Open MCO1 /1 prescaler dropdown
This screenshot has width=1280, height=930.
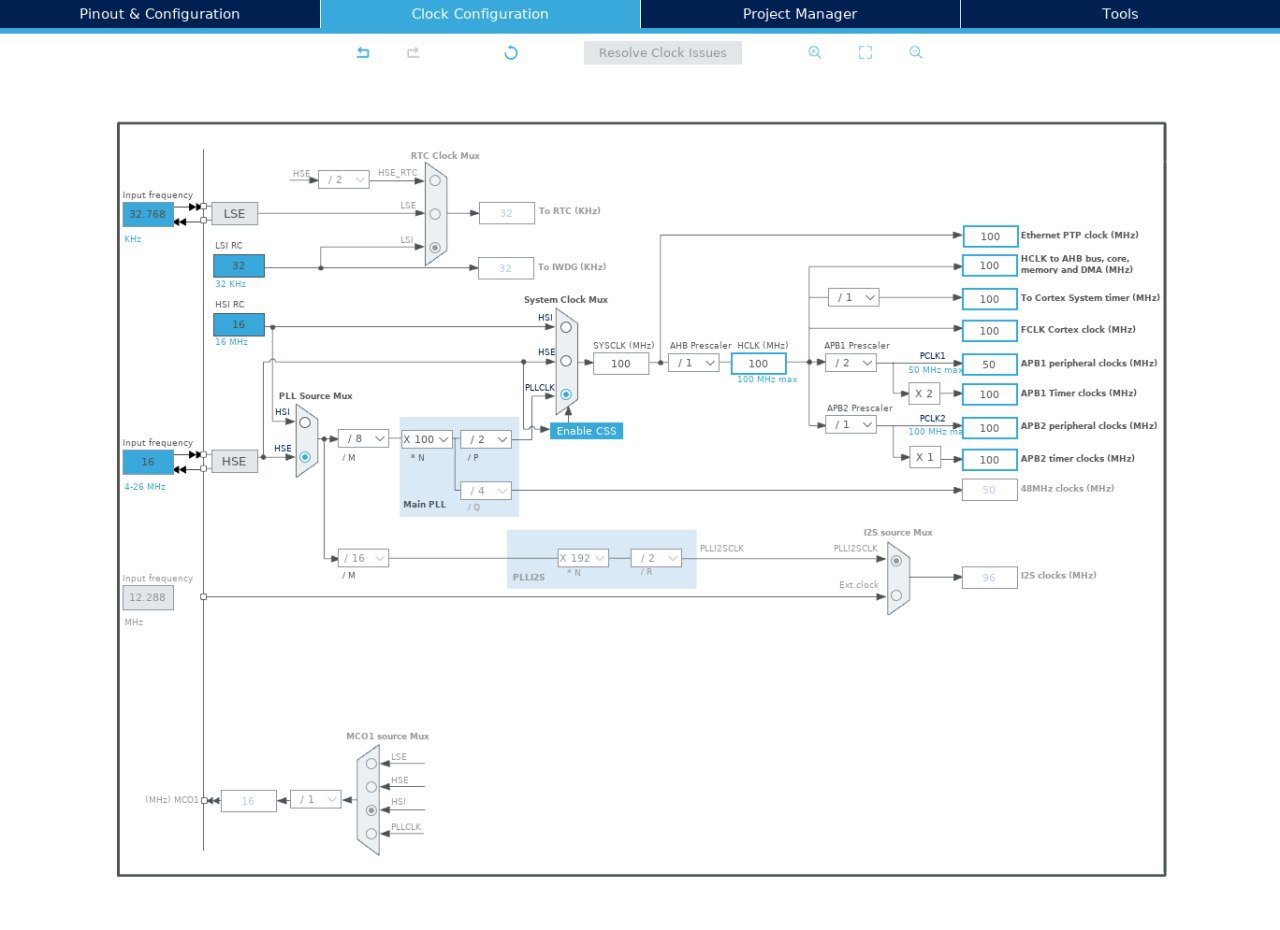click(316, 800)
